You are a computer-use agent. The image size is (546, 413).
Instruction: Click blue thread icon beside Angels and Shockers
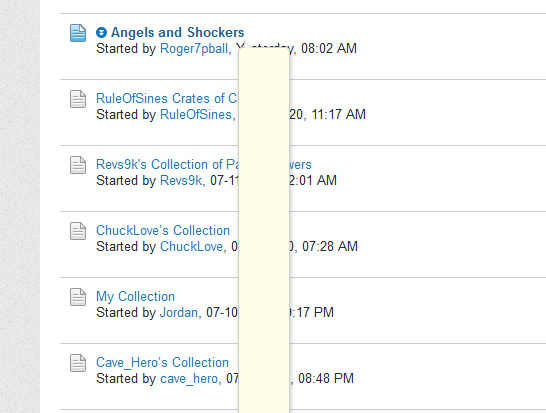78,33
